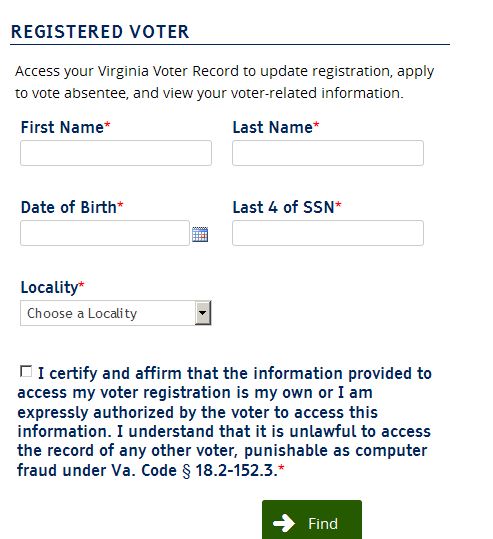Focus the First Name text field
The height and width of the screenshot is (539, 493).
pyautogui.click(x=116, y=153)
